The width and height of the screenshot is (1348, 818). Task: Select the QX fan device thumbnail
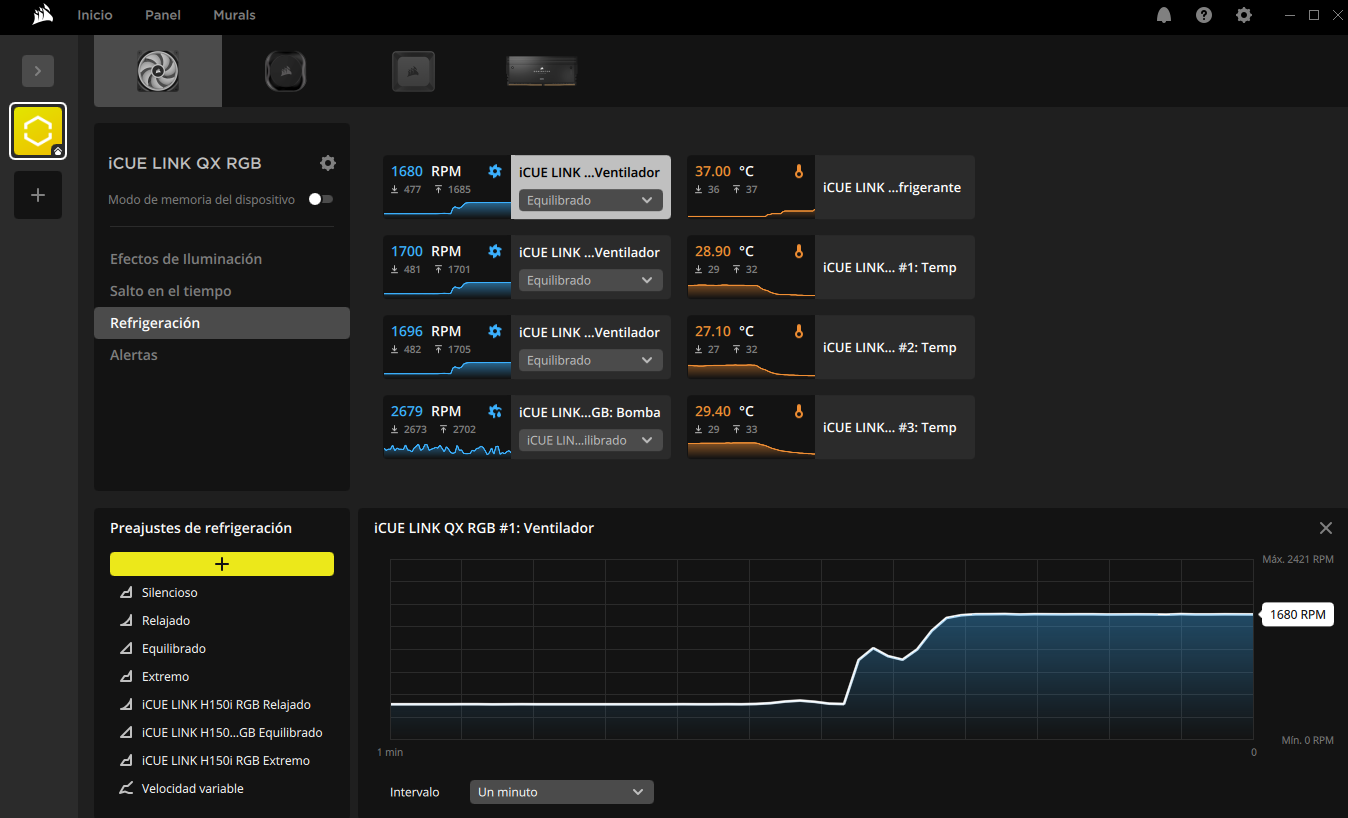point(158,71)
